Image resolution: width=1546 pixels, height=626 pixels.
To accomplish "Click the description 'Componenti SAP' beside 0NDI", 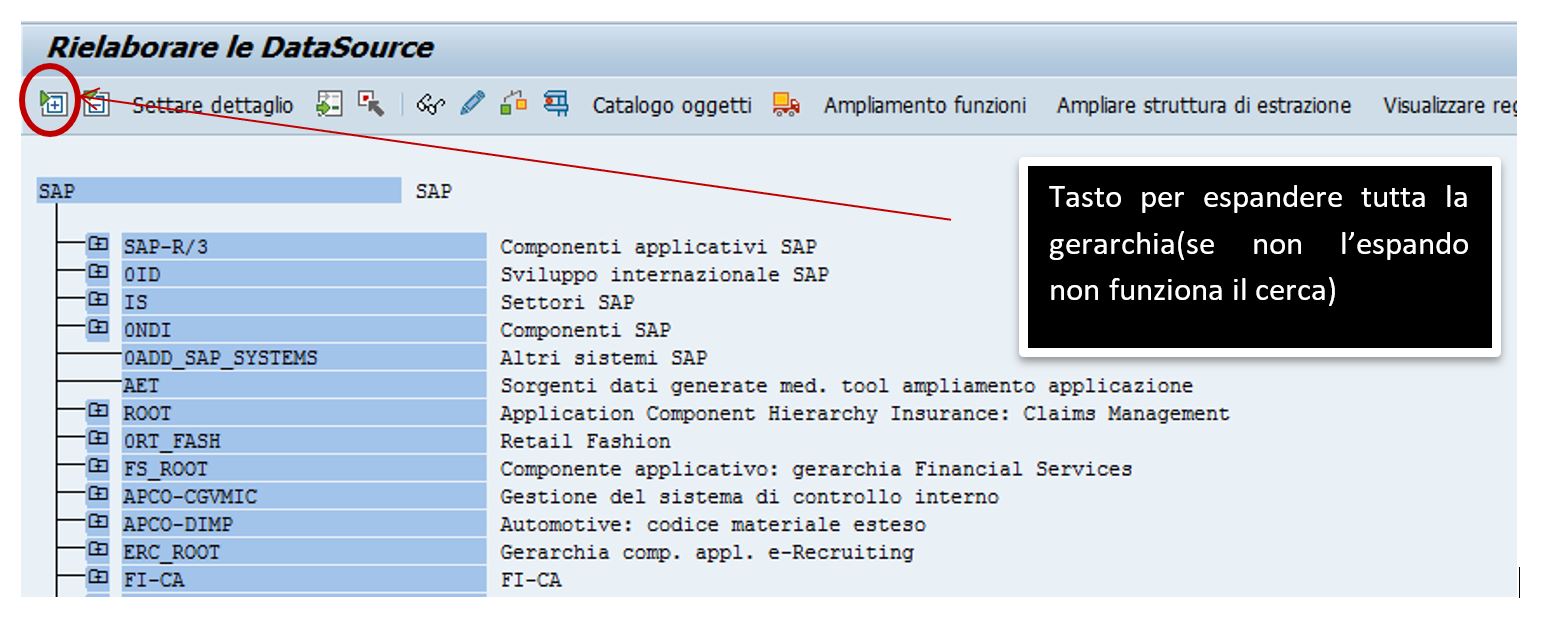I will [585, 331].
